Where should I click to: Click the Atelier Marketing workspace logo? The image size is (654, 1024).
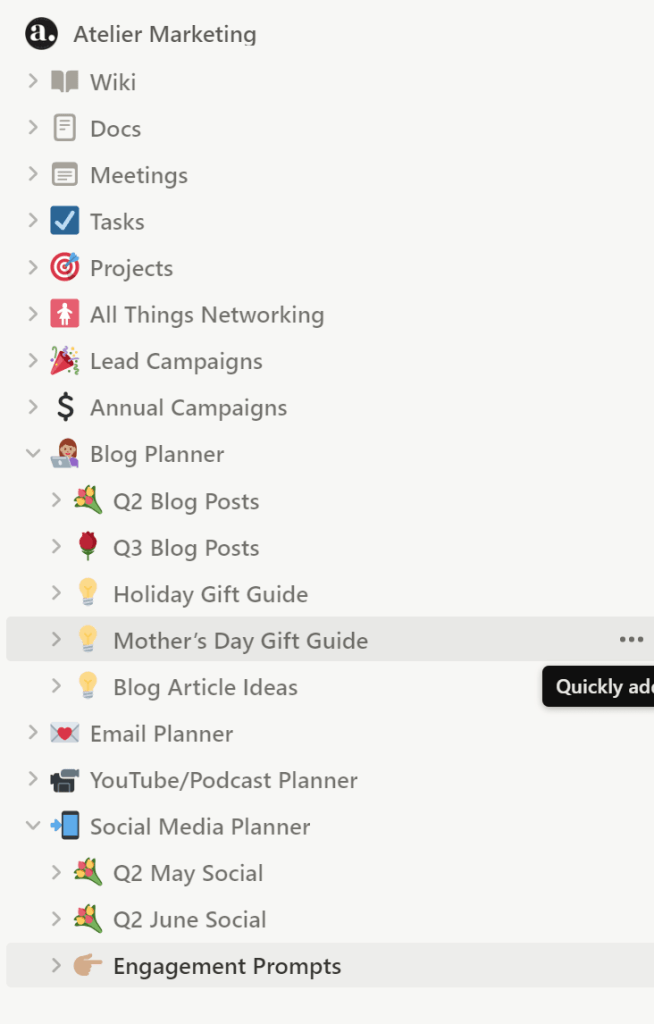40,33
